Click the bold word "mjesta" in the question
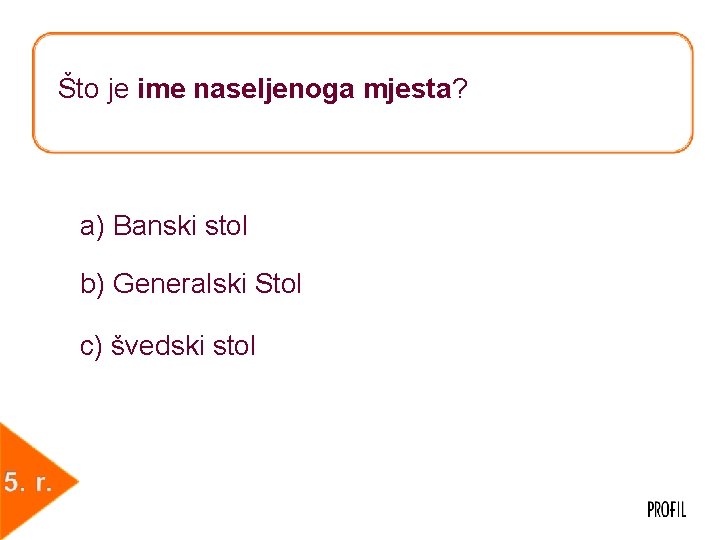720x540 pixels. point(408,90)
